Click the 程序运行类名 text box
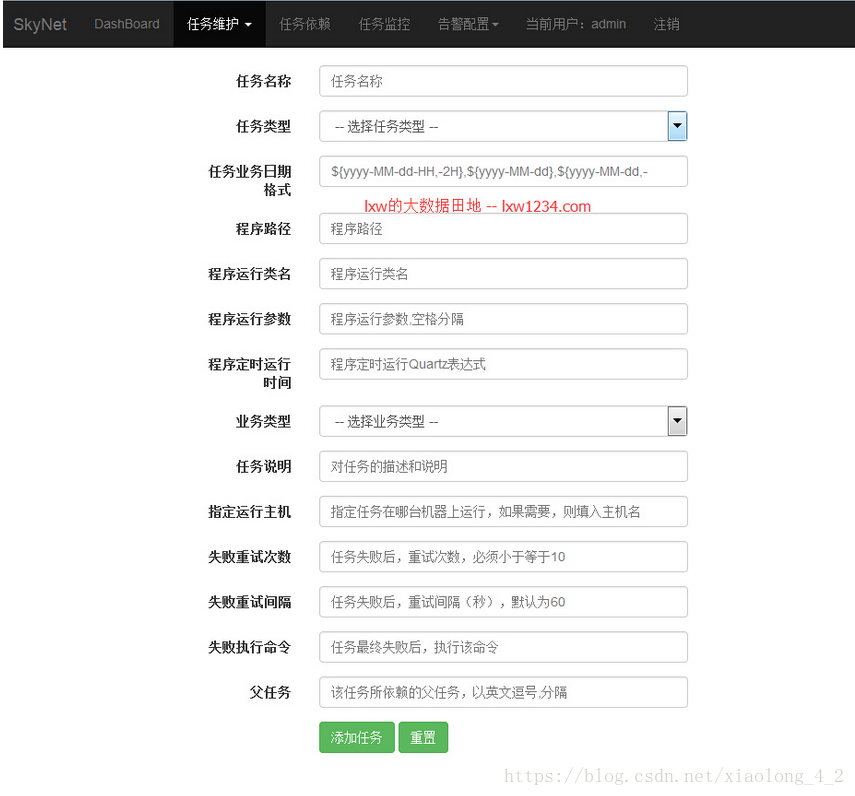The width and height of the screenshot is (855, 796). [503, 274]
